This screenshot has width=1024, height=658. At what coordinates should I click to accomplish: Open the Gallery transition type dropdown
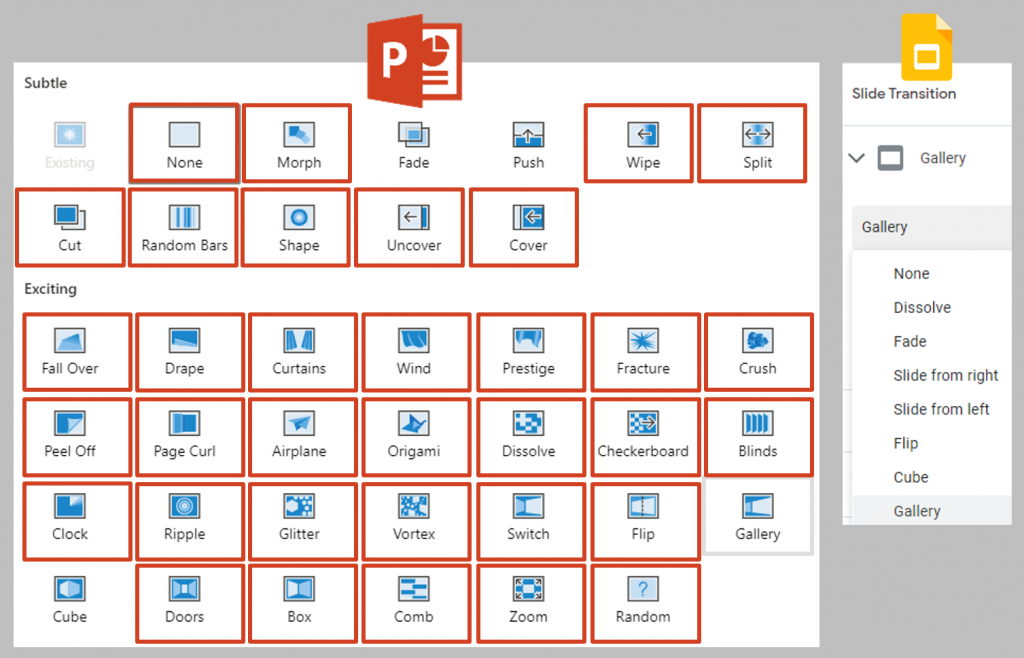click(x=931, y=227)
